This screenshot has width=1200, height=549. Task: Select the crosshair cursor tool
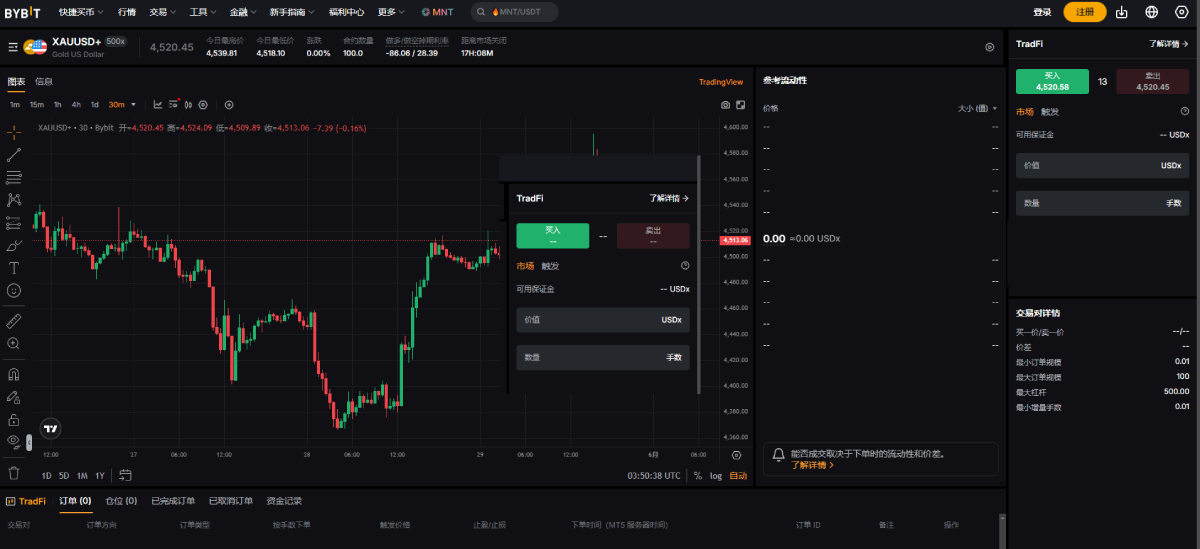(x=14, y=131)
